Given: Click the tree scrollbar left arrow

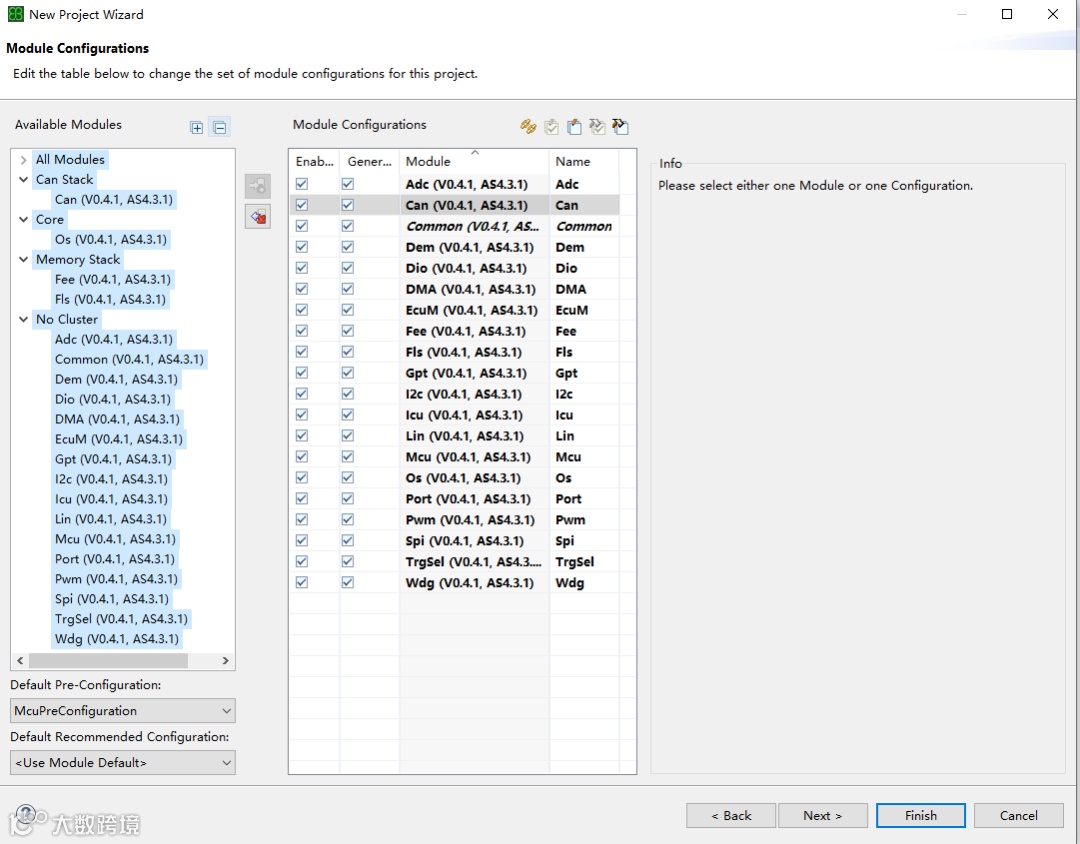Looking at the screenshot, I should [x=20, y=661].
